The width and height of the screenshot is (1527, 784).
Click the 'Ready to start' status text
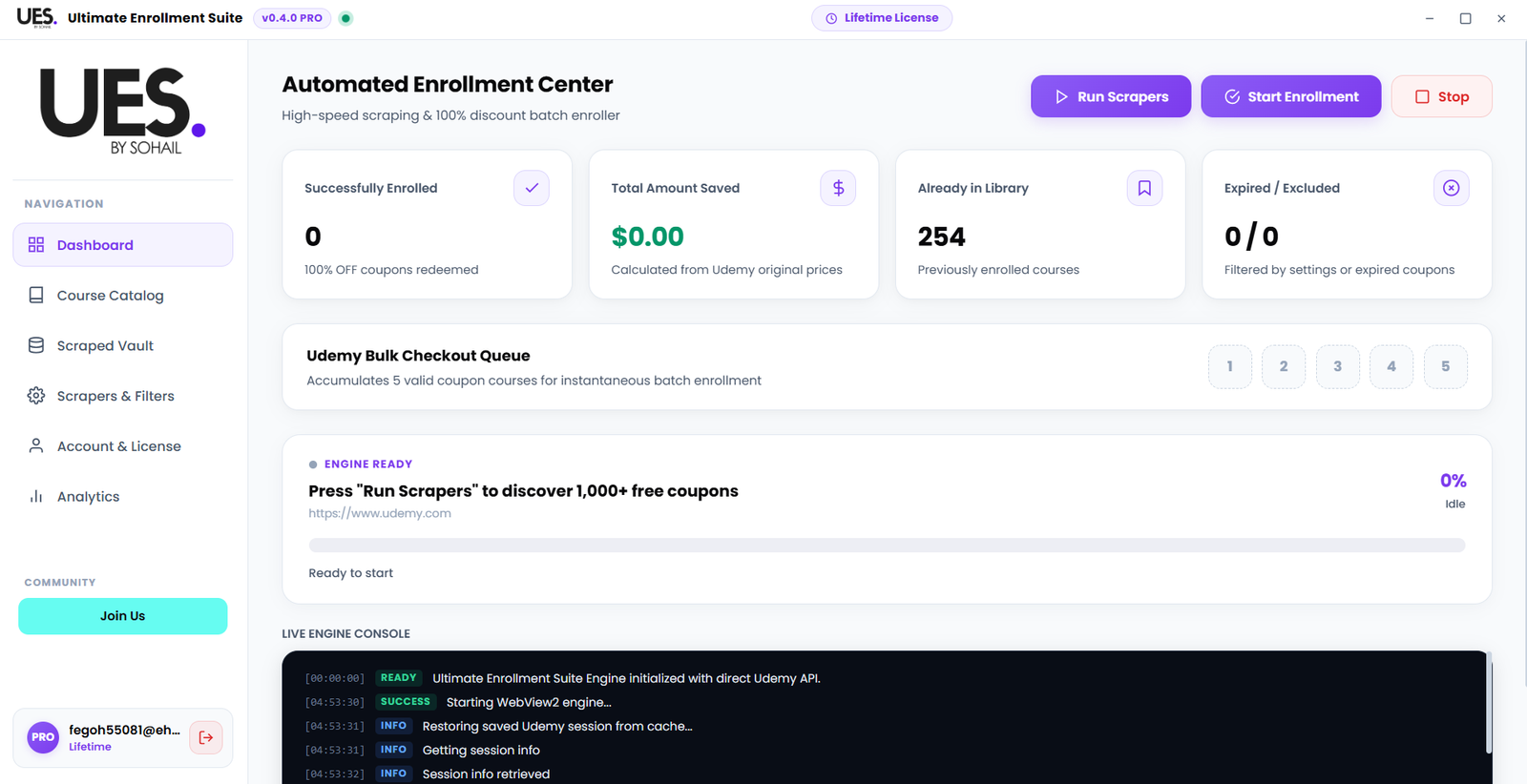[x=350, y=573]
